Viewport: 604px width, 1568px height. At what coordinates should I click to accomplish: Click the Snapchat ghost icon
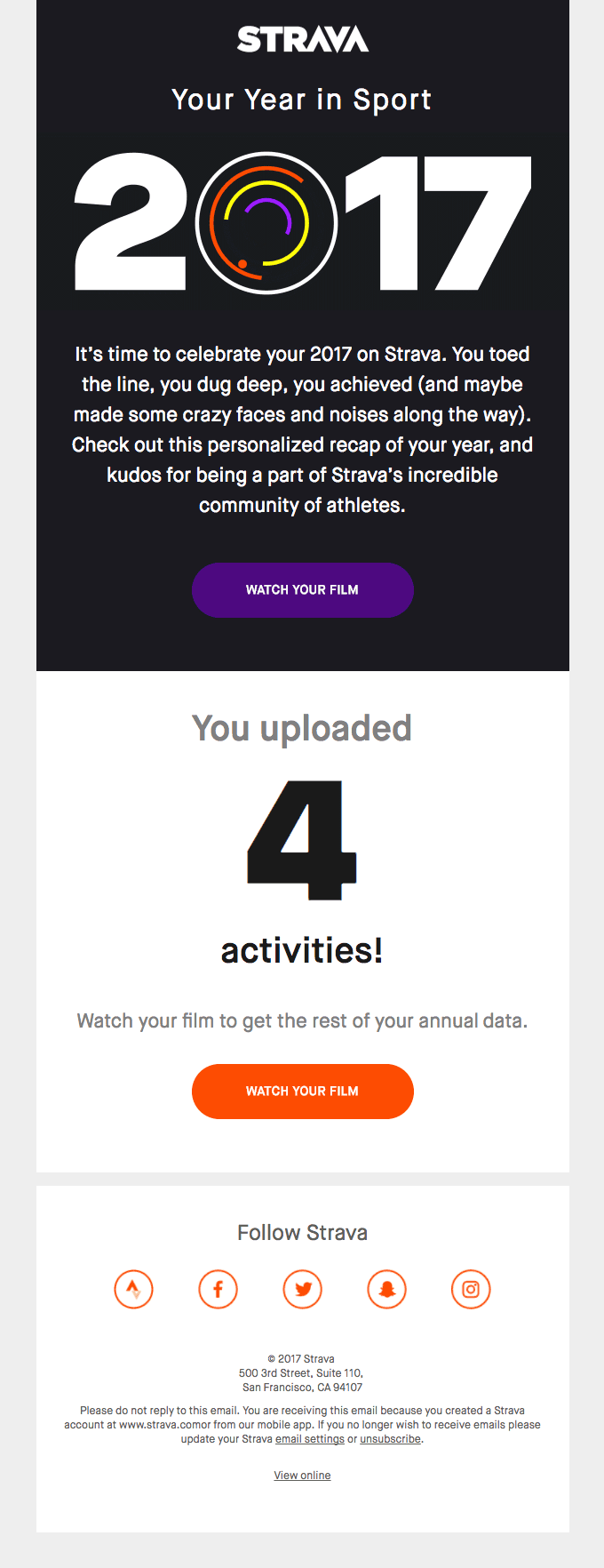tap(387, 1289)
